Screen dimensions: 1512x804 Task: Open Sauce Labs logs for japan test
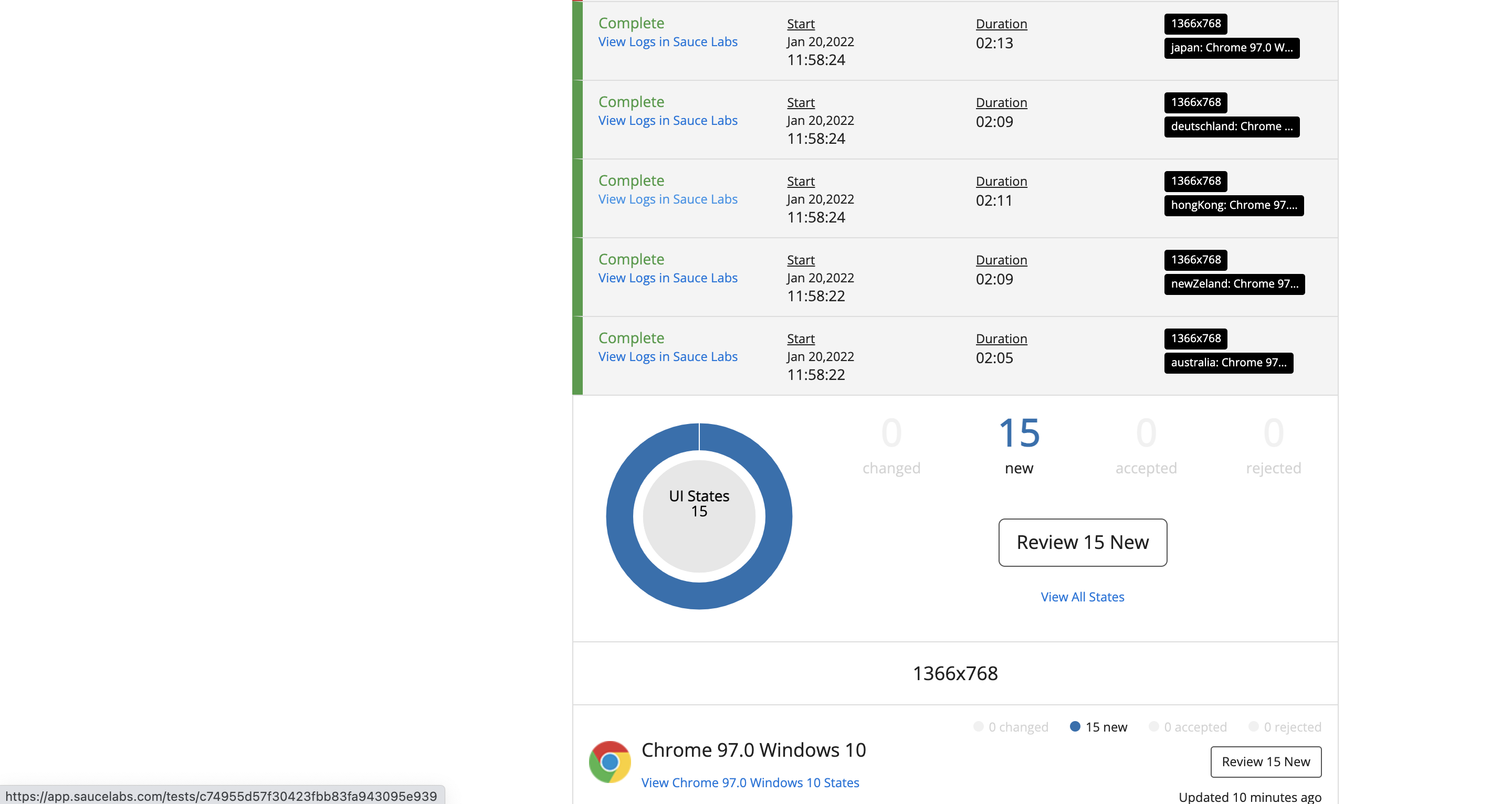click(x=667, y=41)
